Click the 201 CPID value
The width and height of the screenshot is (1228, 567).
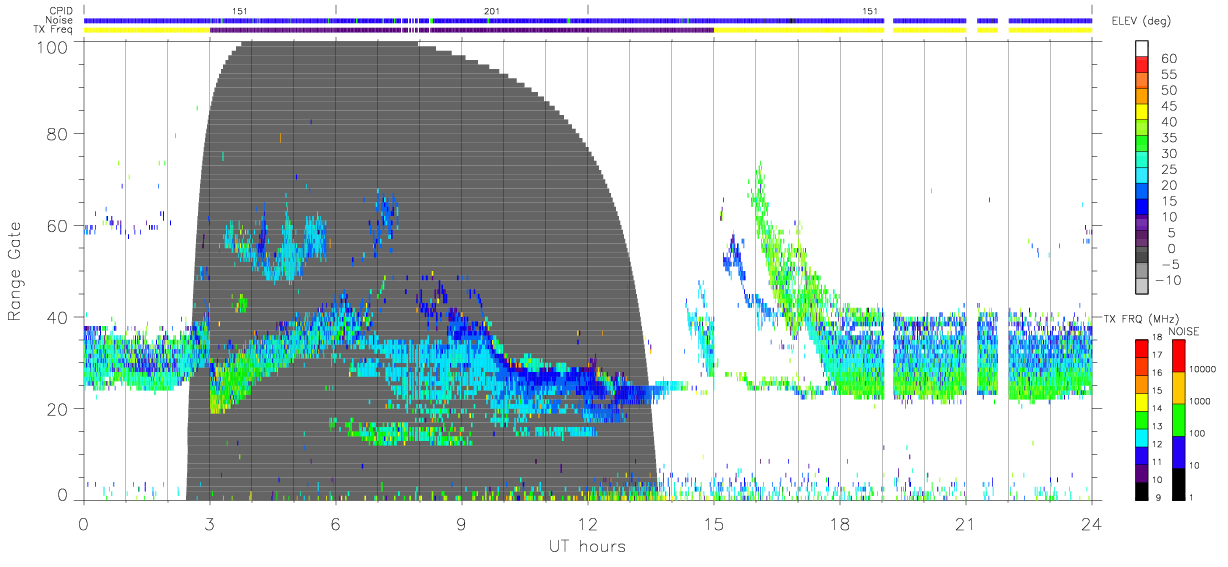[x=491, y=11]
